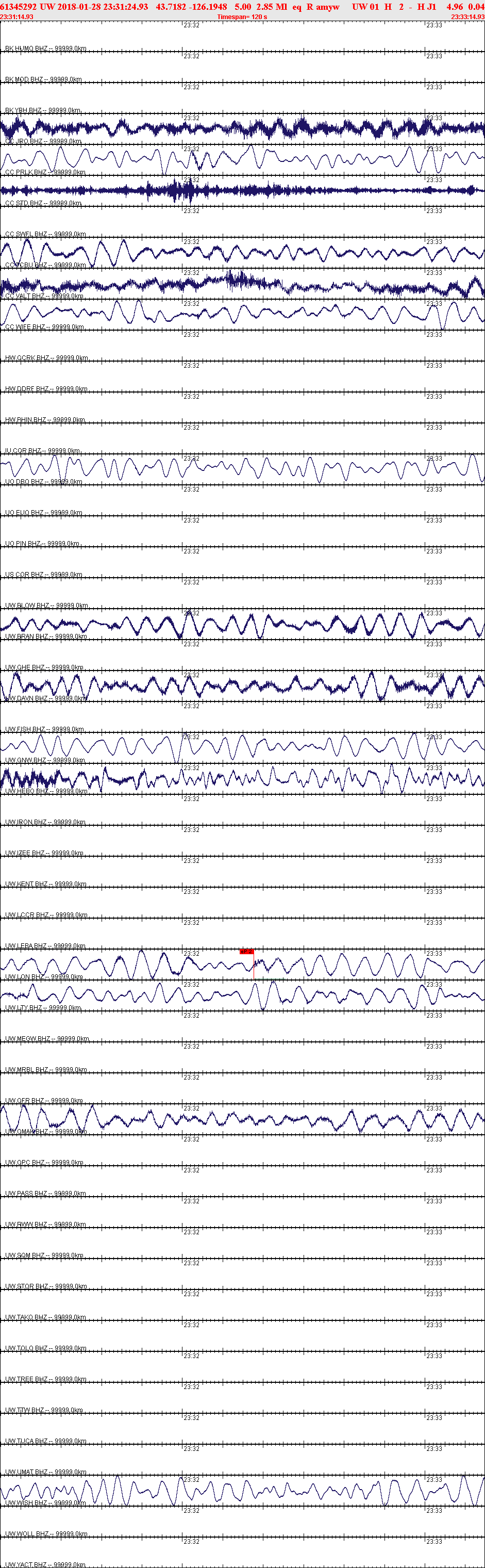Select the UW OFR BHZ station label
The height and width of the screenshot is (1568, 485).
(44, 1101)
